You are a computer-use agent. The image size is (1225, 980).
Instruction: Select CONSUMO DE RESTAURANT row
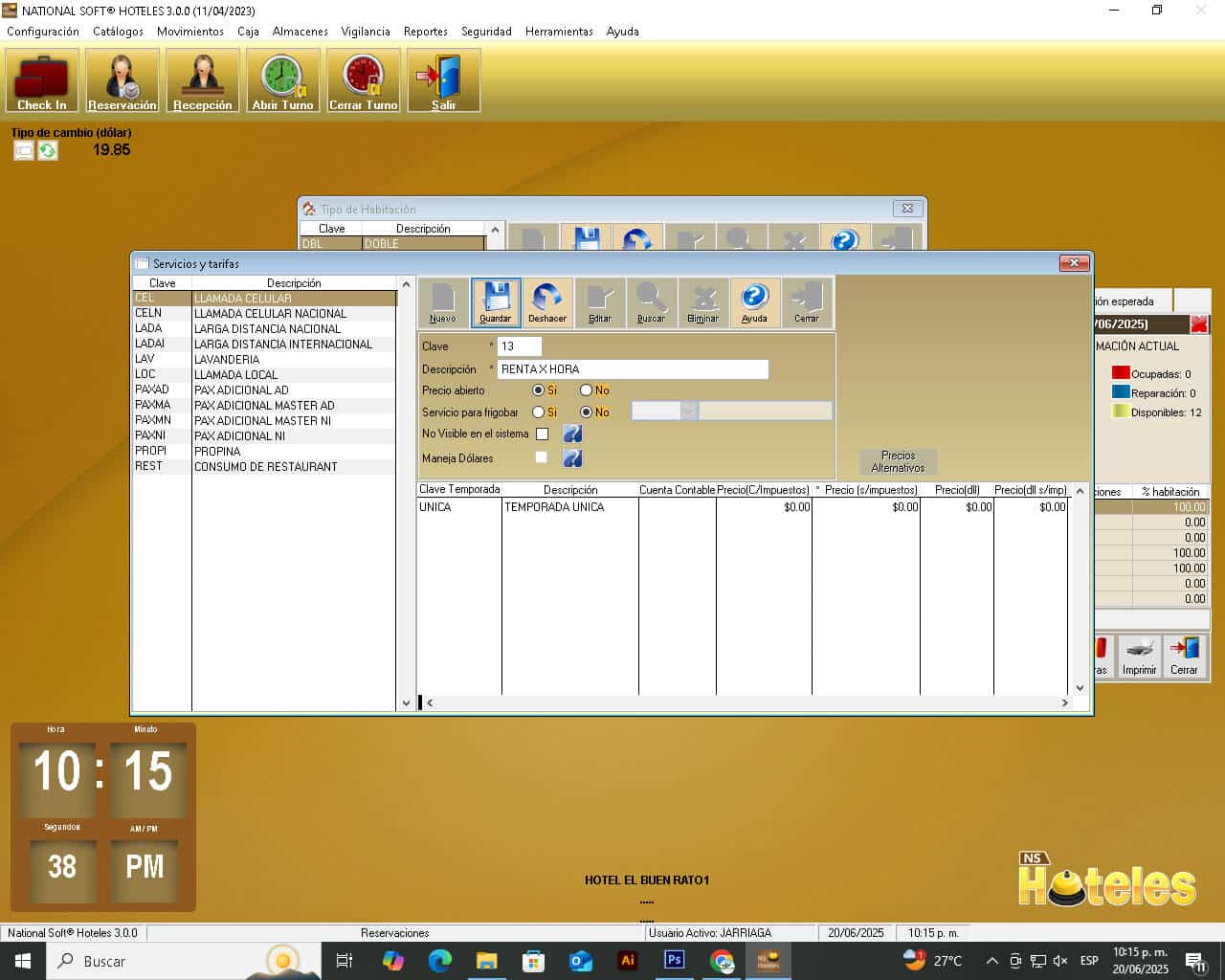[x=264, y=467]
